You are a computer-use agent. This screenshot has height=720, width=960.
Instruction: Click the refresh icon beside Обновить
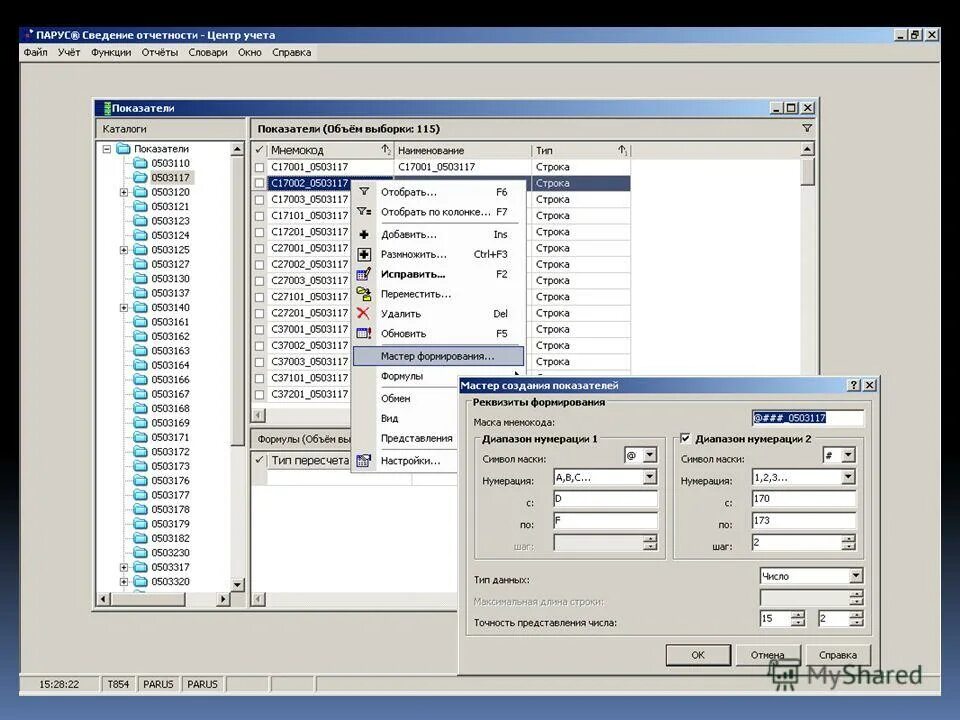(x=364, y=334)
